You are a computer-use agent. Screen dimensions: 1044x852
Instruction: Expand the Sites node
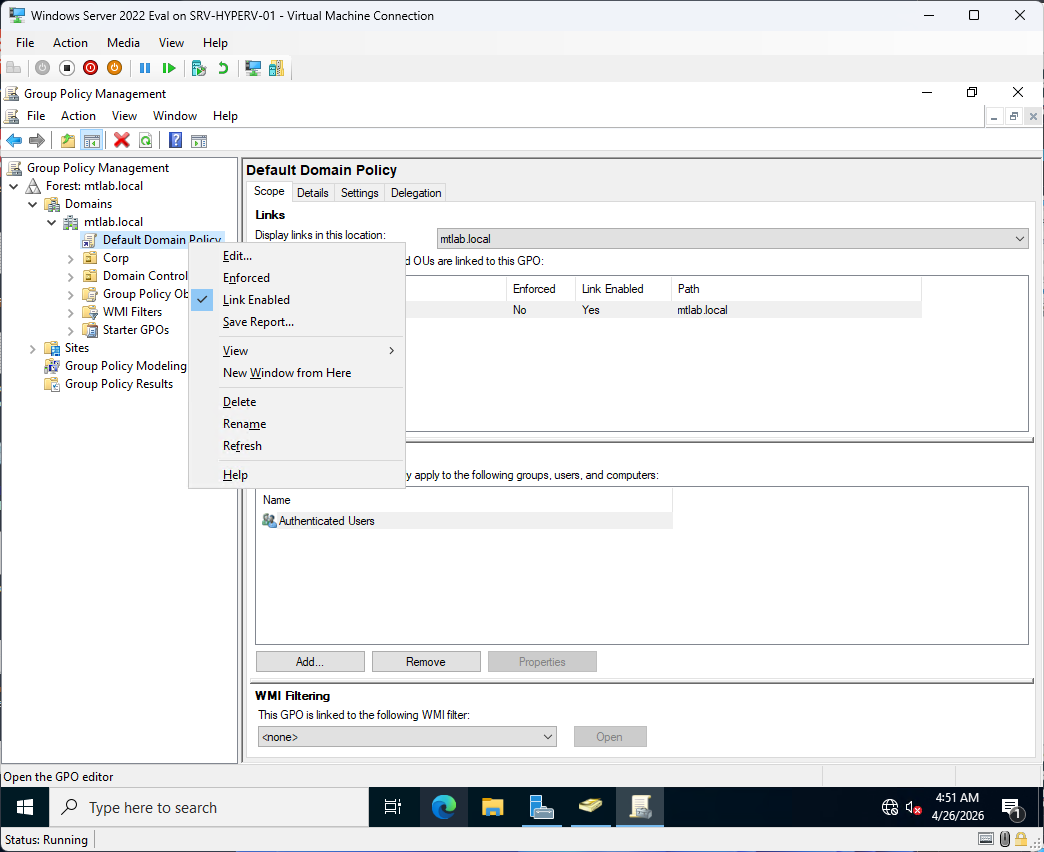(x=32, y=348)
